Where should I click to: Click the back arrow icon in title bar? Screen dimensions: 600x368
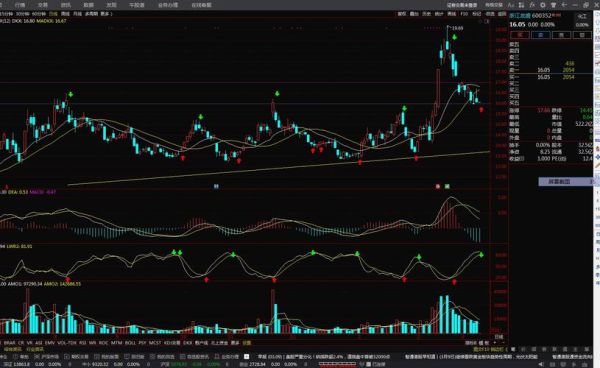click(x=564, y=5)
